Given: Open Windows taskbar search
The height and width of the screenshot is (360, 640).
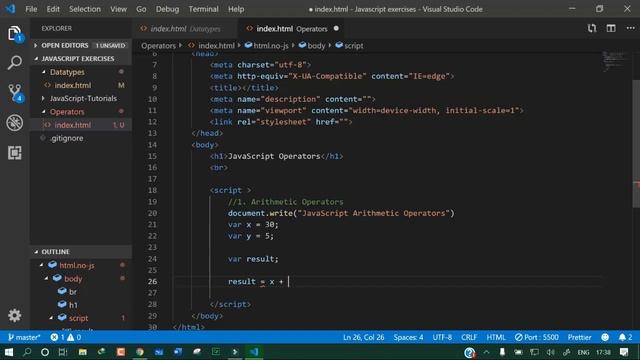Looking at the screenshot, I should click(x=27, y=352).
